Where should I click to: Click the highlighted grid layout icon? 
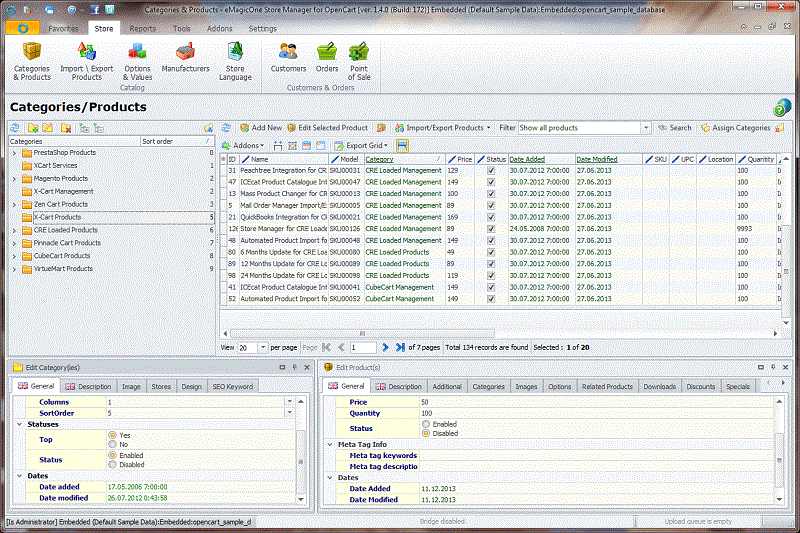(402, 145)
